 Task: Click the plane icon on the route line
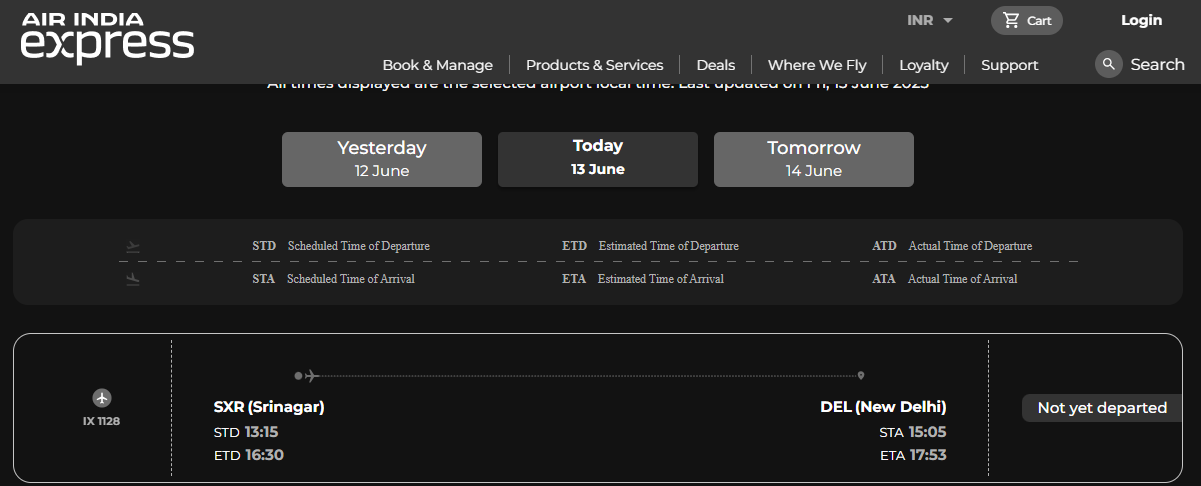pos(312,376)
